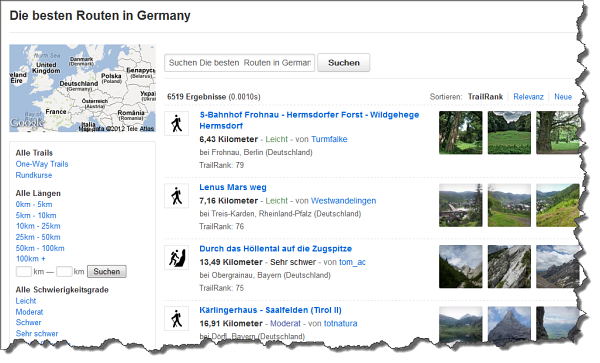Filter length 5km - 10km
The height and width of the screenshot is (363, 600).
36,215
